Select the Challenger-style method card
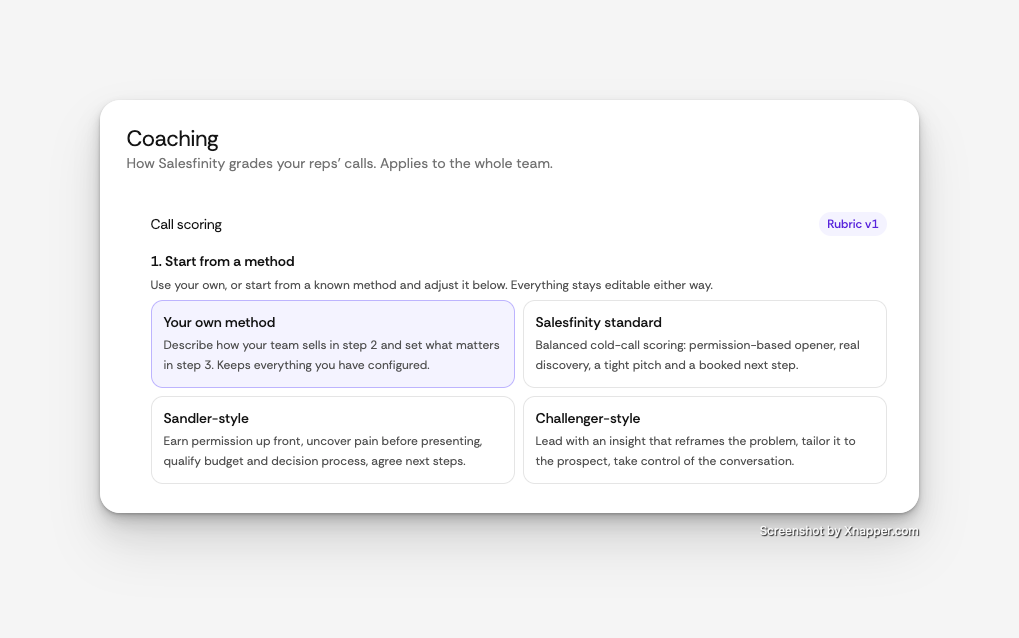This screenshot has width=1019, height=638. [x=704, y=440]
